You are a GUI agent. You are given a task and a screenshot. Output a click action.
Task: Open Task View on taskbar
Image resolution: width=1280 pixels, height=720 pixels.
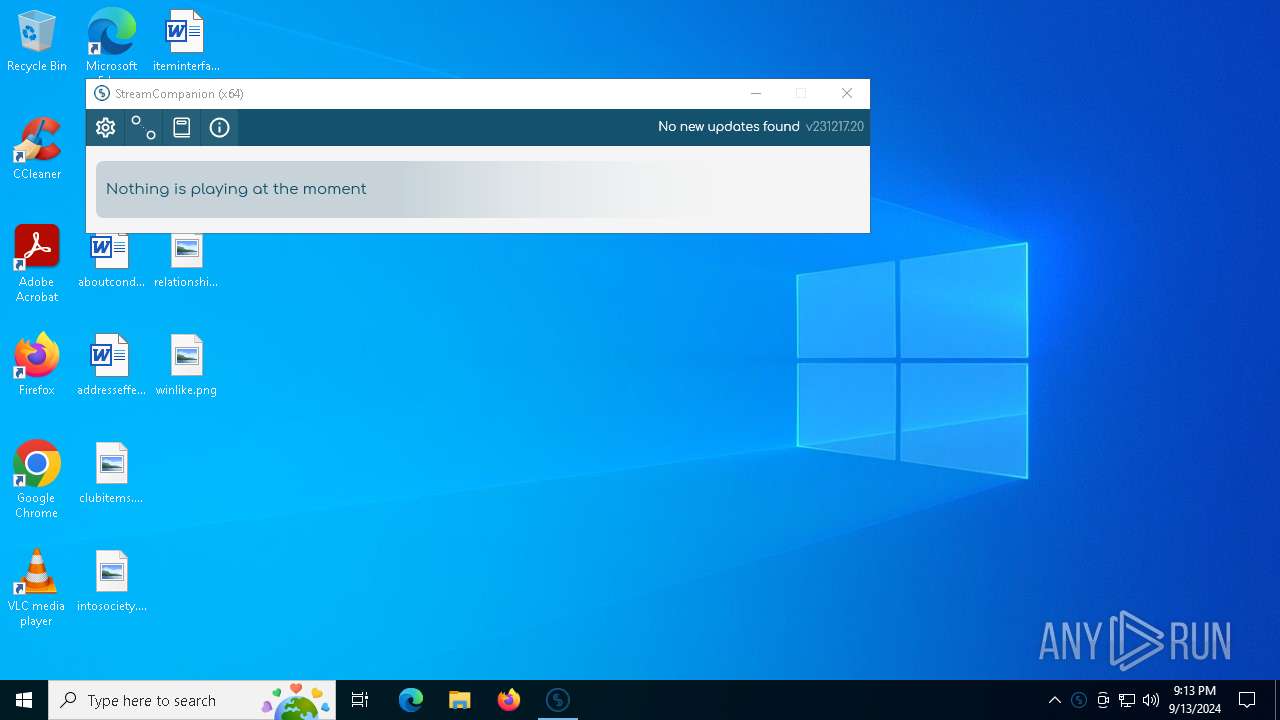tap(360, 700)
